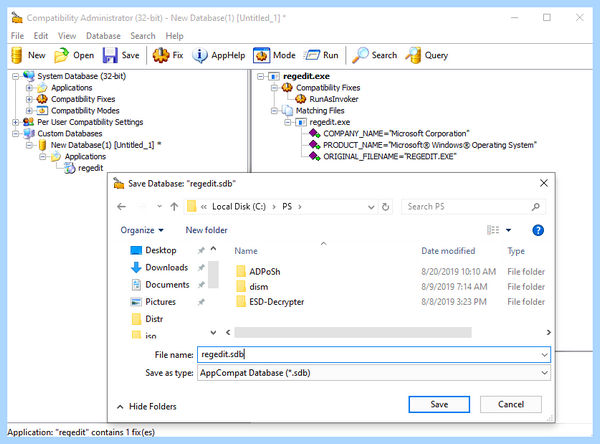
Task: Click the ORIGINAL_FILENAME attribute diamond icon
Action: pos(315,157)
